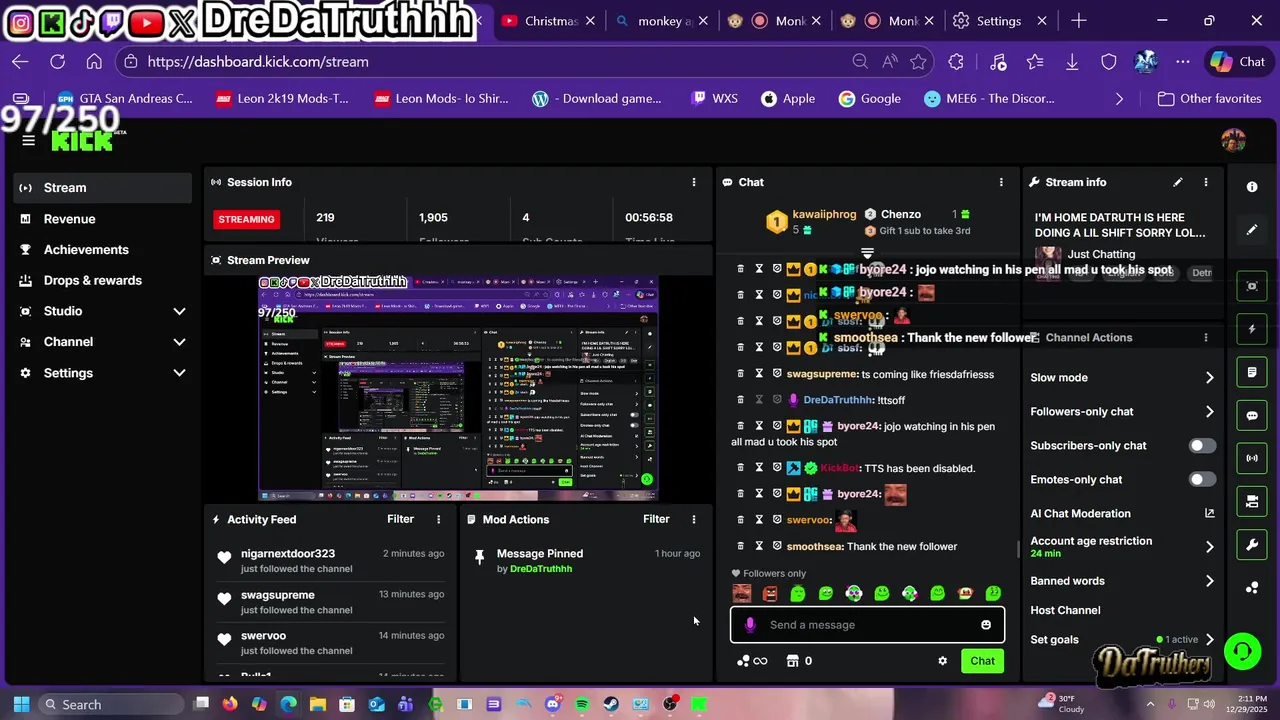
Task: Open Activity Feed options menu
Action: coord(438,519)
